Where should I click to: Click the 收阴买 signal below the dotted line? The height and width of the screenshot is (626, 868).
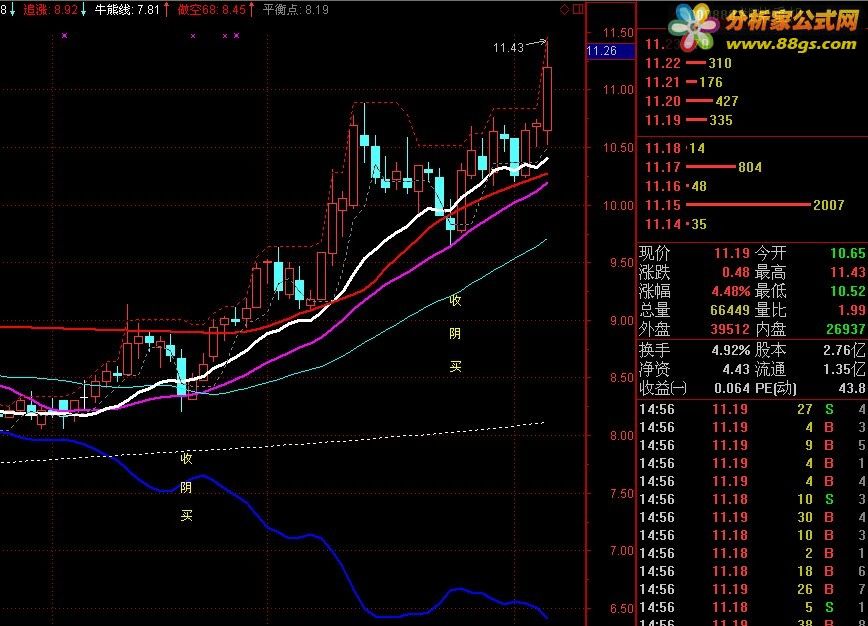coord(186,487)
